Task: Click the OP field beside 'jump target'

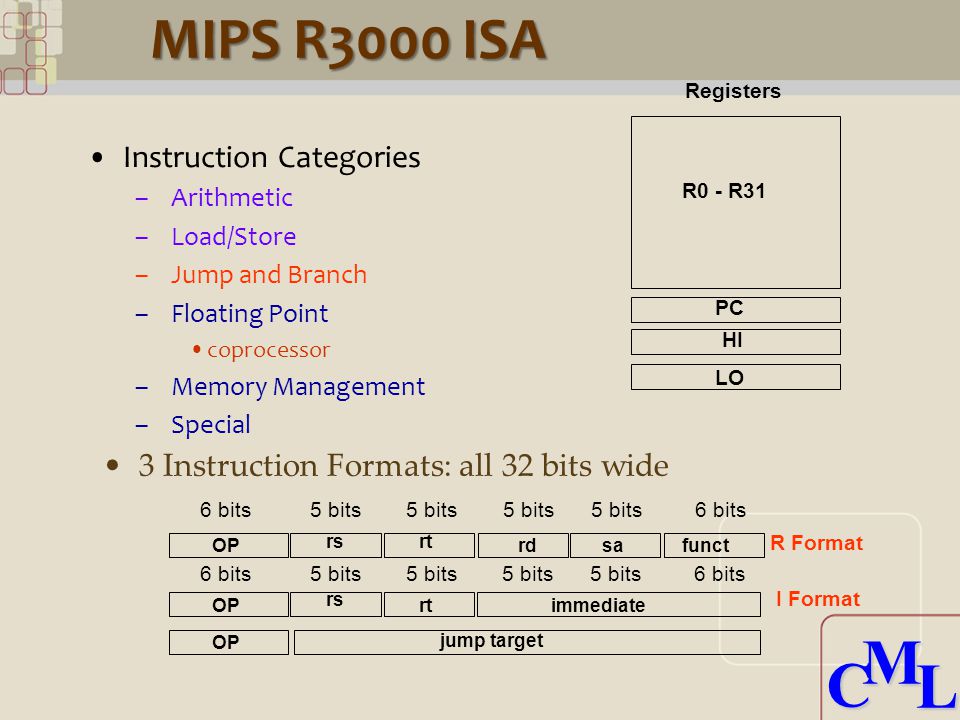Action: (228, 642)
